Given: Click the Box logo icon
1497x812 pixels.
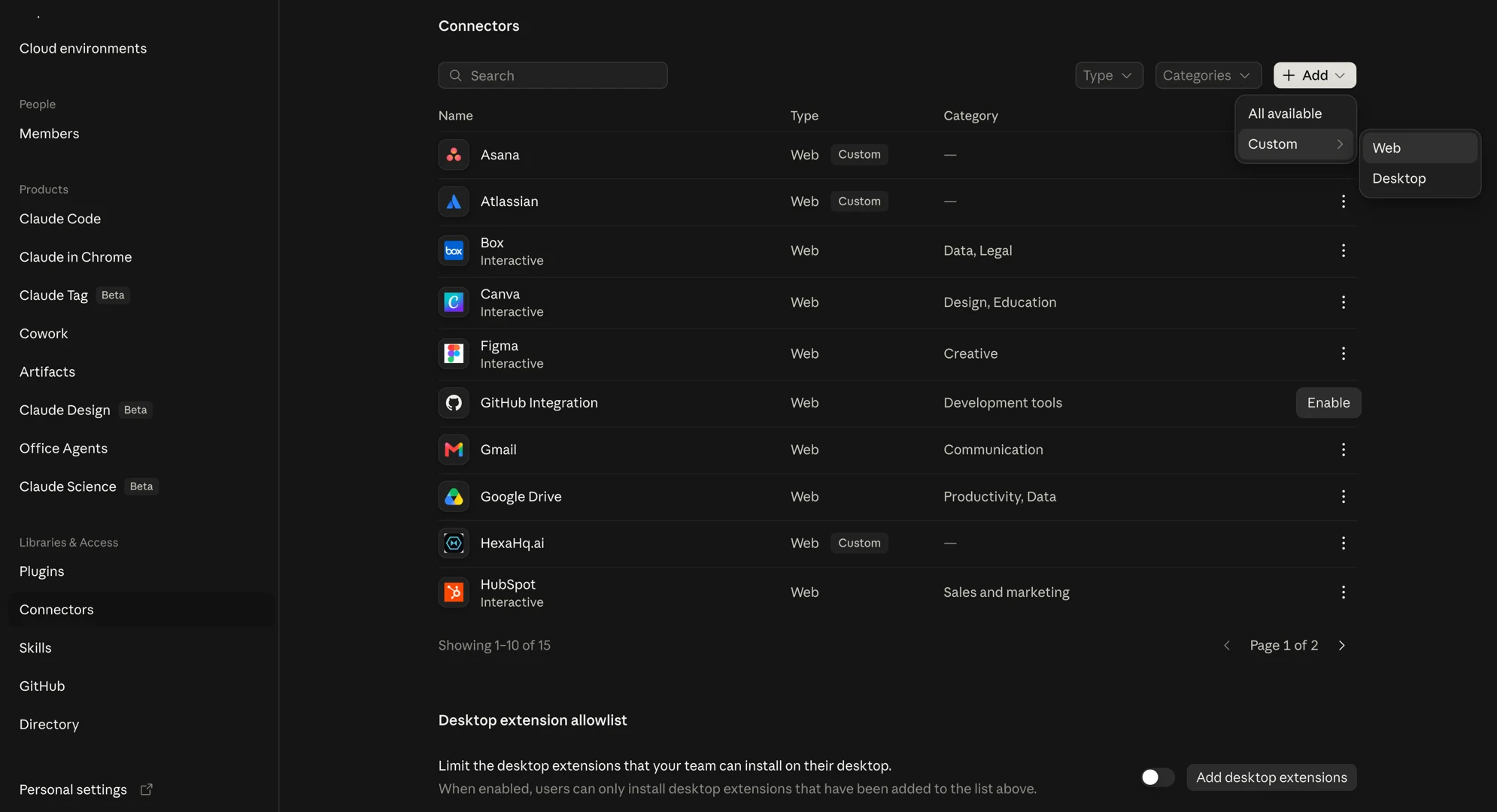Looking at the screenshot, I should [x=454, y=251].
